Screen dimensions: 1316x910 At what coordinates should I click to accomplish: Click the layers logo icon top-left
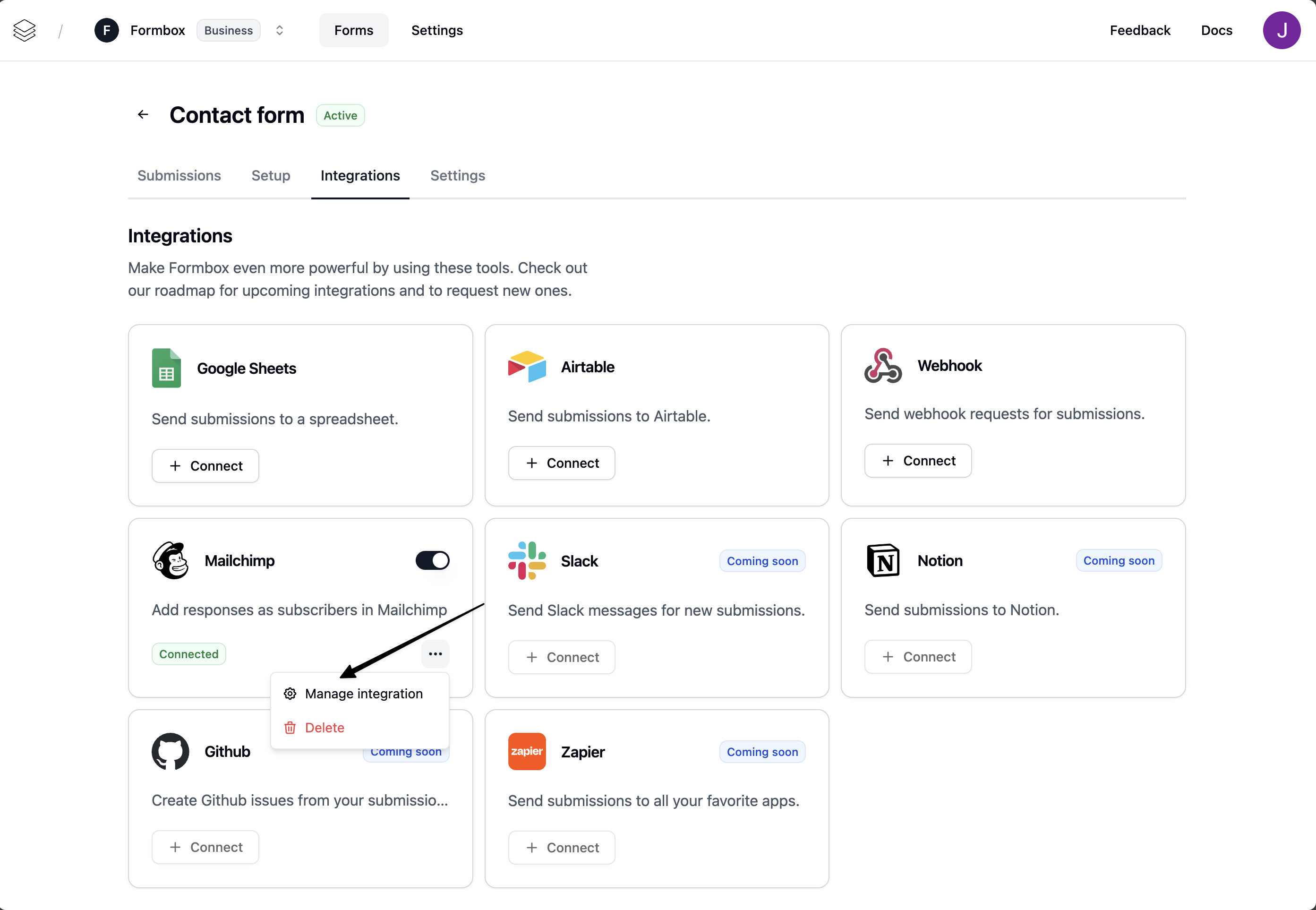25,30
